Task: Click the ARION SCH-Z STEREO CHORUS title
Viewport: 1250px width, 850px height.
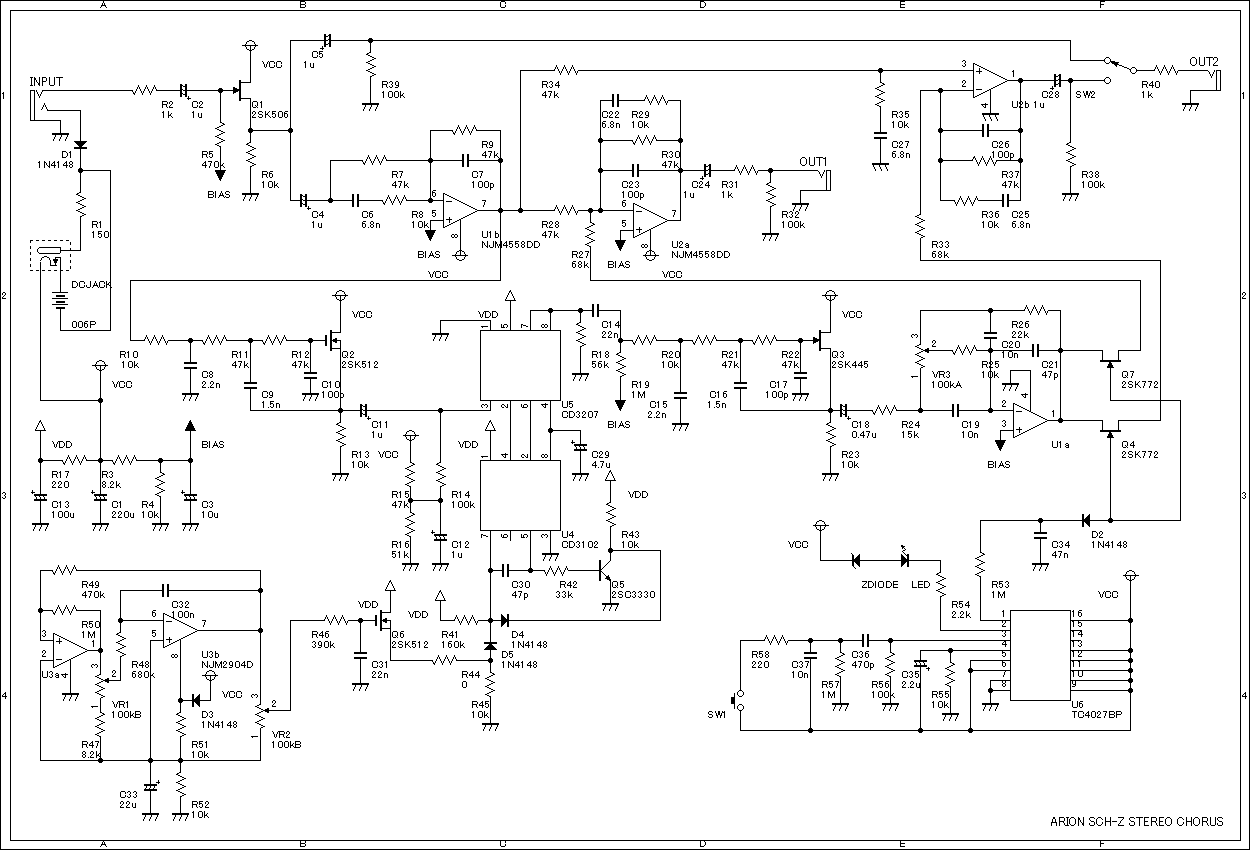Action: (1136, 822)
